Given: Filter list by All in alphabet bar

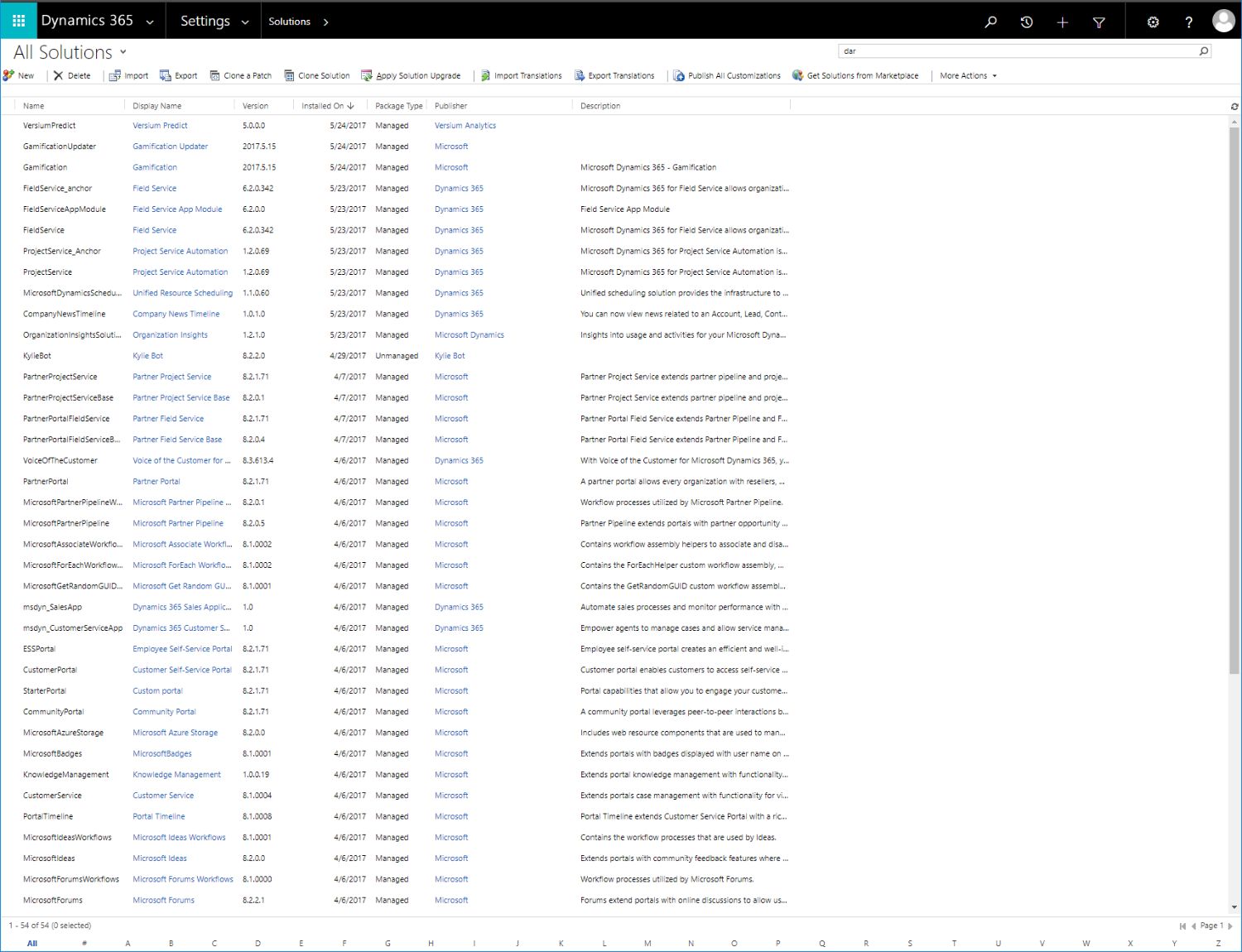Looking at the screenshot, I should click(32, 944).
